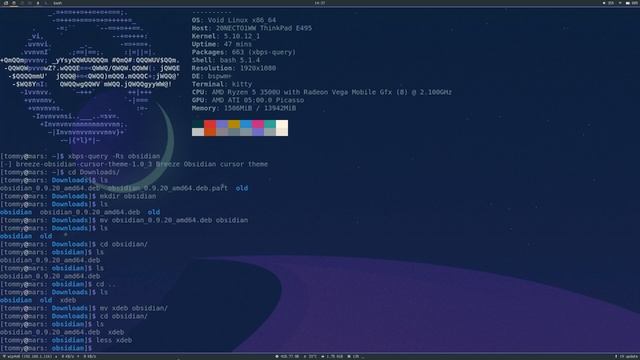Click the volume indicator in top bar
Screen dimensions: 640x360
click(x=608, y=3)
